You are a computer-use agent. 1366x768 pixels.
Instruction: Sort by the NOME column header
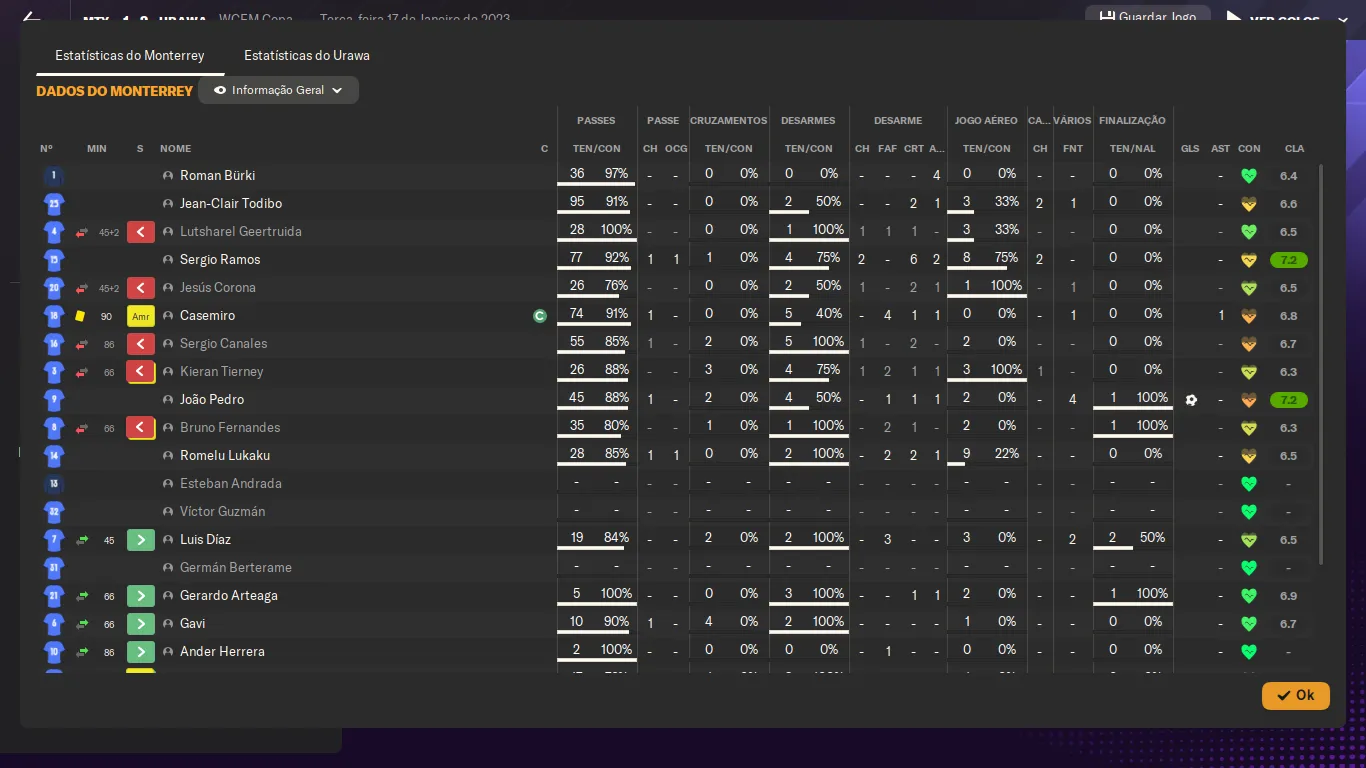pos(175,149)
